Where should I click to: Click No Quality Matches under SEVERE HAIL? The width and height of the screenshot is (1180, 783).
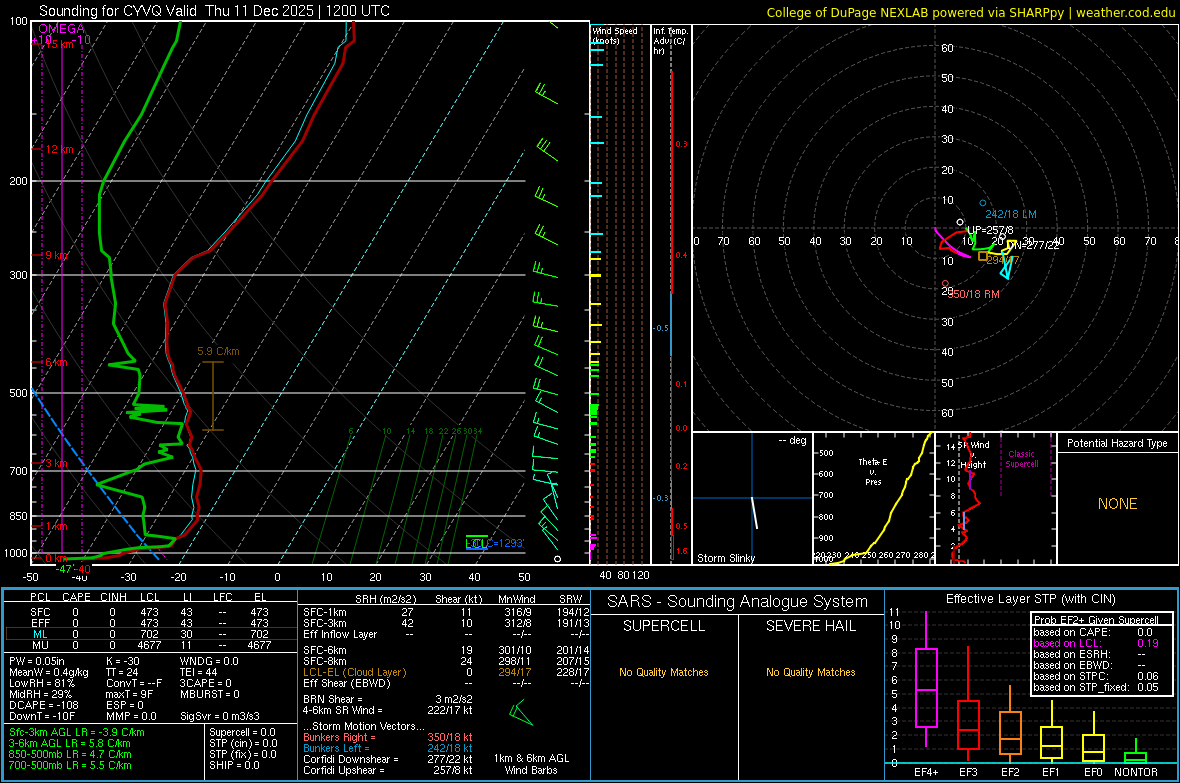click(810, 672)
